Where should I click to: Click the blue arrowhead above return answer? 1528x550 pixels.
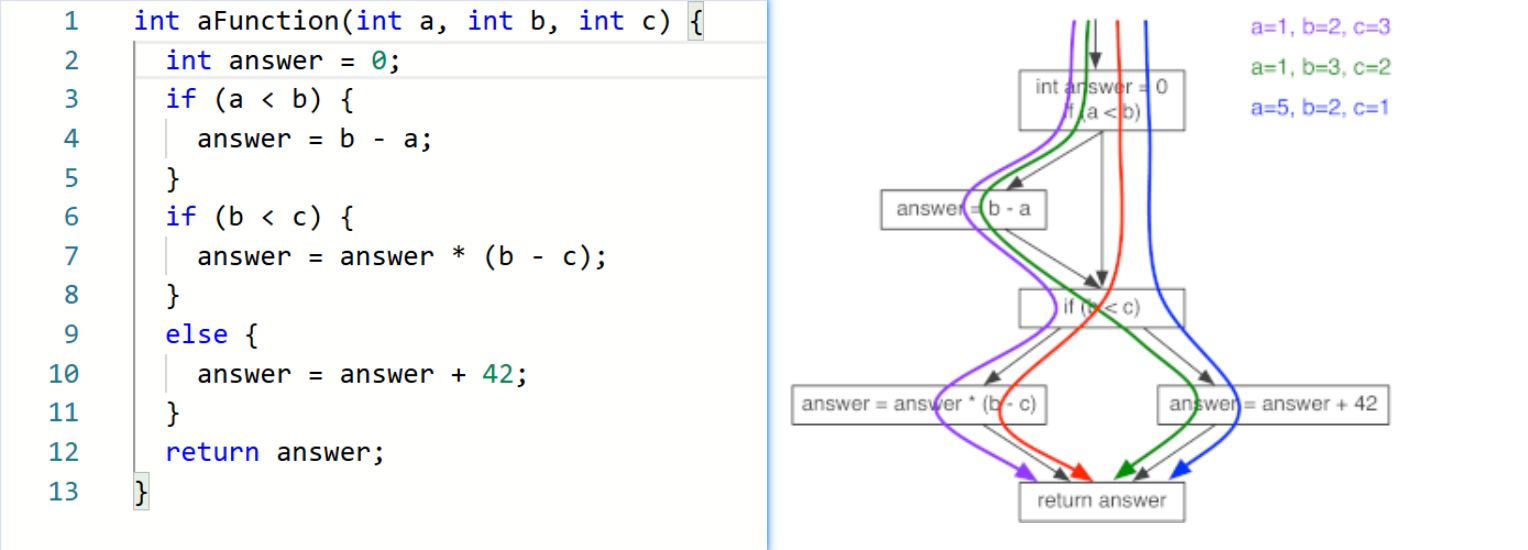[x=1180, y=470]
